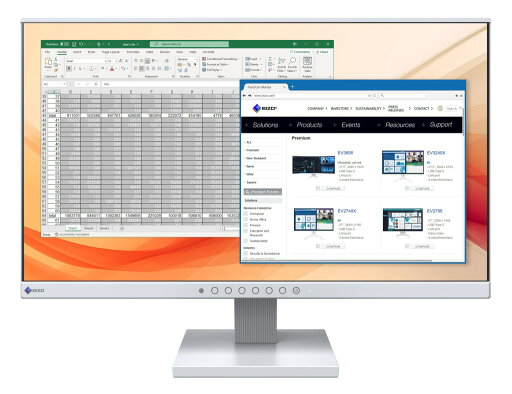Viewport: 512px width, 394px height.
Task: Click the EIZO logo on the web page
Action: [x=265, y=108]
